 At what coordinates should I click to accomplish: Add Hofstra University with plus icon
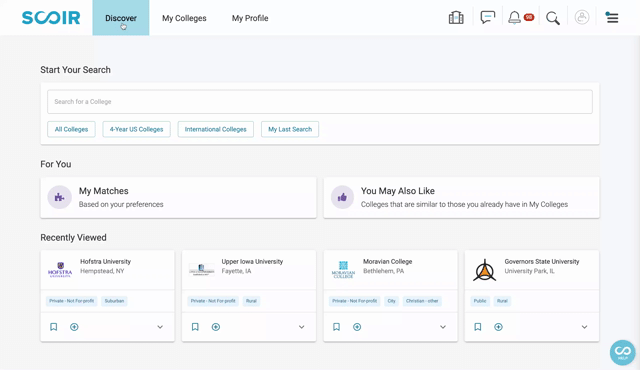pyautogui.click(x=74, y=327)
